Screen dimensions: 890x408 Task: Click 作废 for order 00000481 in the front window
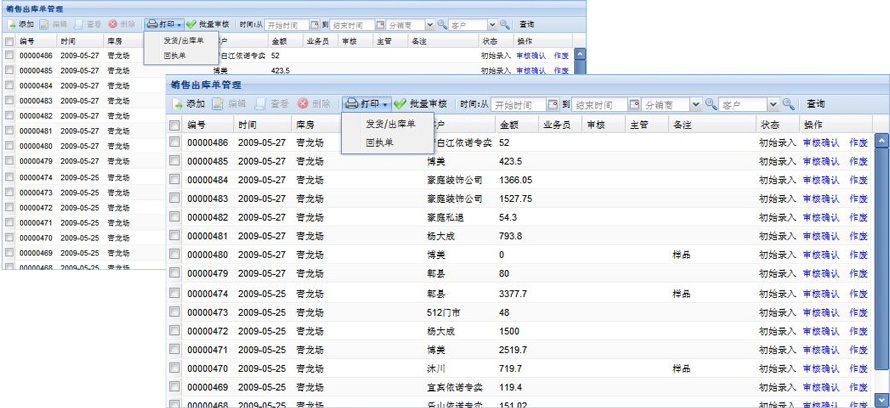858,237
